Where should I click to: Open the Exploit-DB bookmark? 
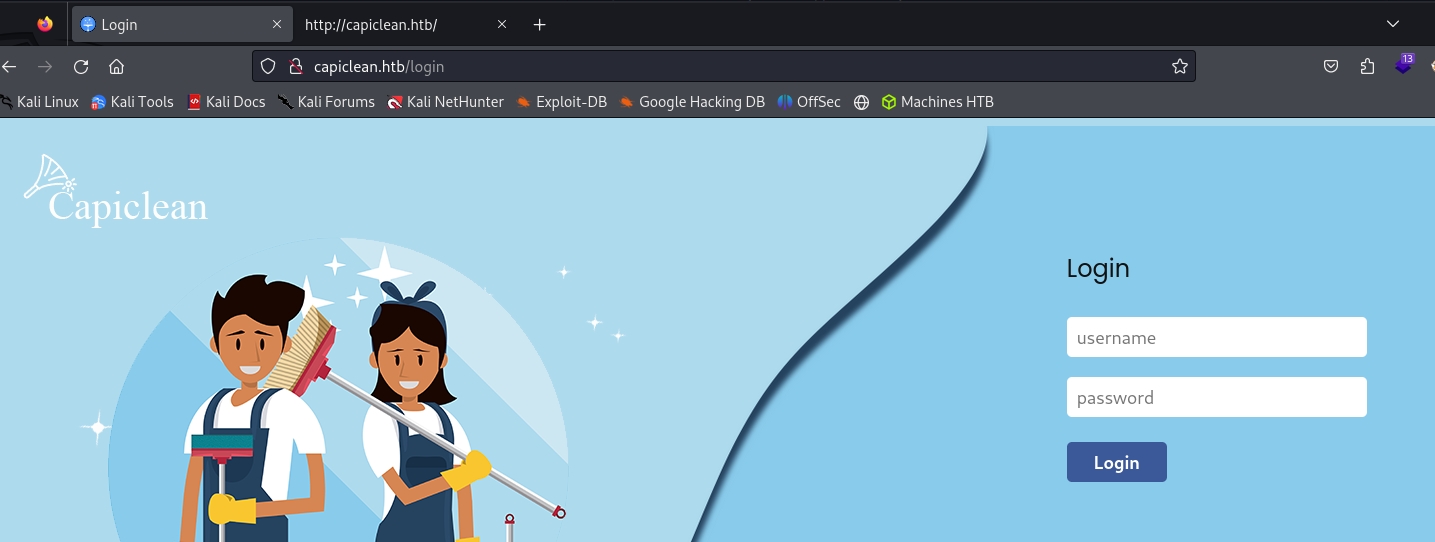[561, 102]
